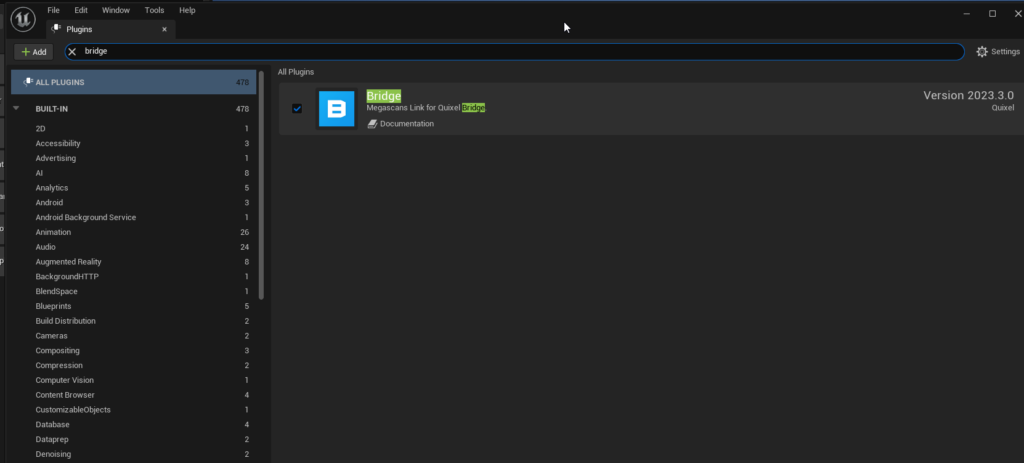Click the blue Bridge plugin icon
The height and width of the screenshot is (463, 1024).
pyautogui.click(x=337, y=108)
